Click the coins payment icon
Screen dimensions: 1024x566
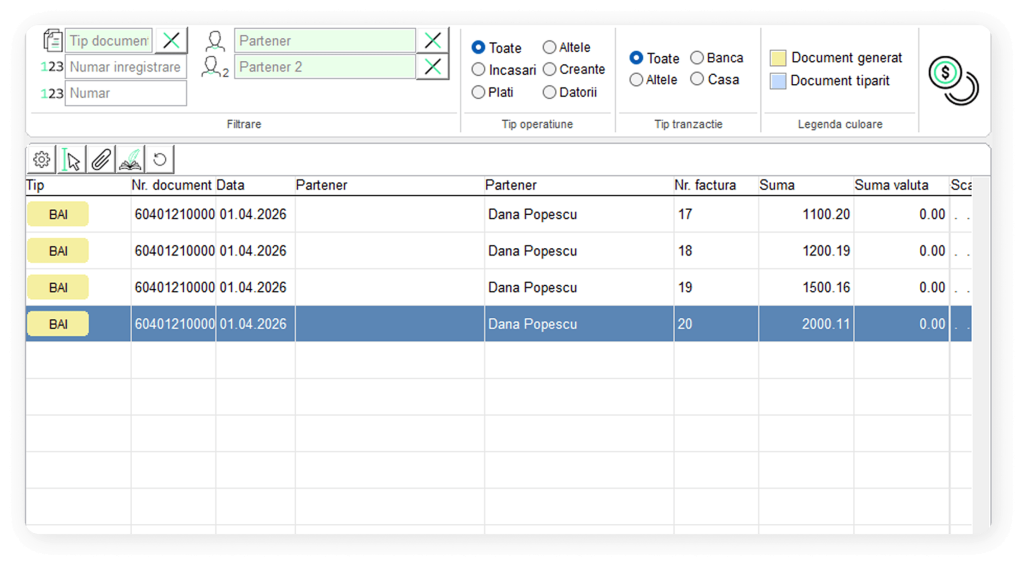(x=952, y=79)
